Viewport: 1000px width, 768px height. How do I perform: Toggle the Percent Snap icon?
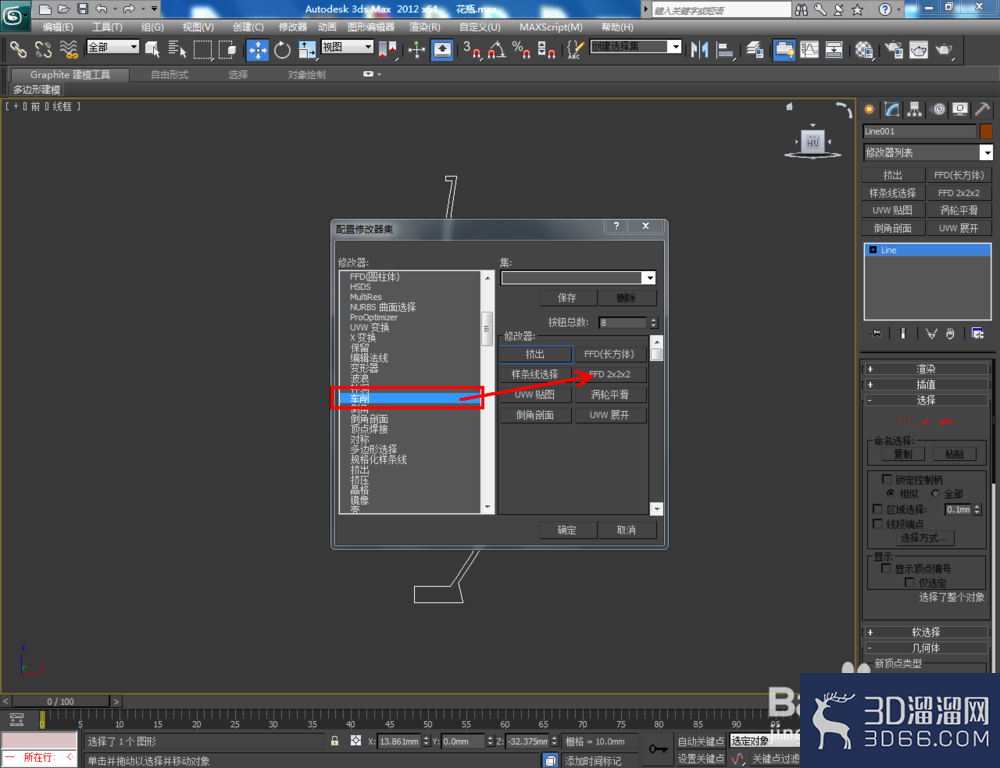[x=521, y=49]
